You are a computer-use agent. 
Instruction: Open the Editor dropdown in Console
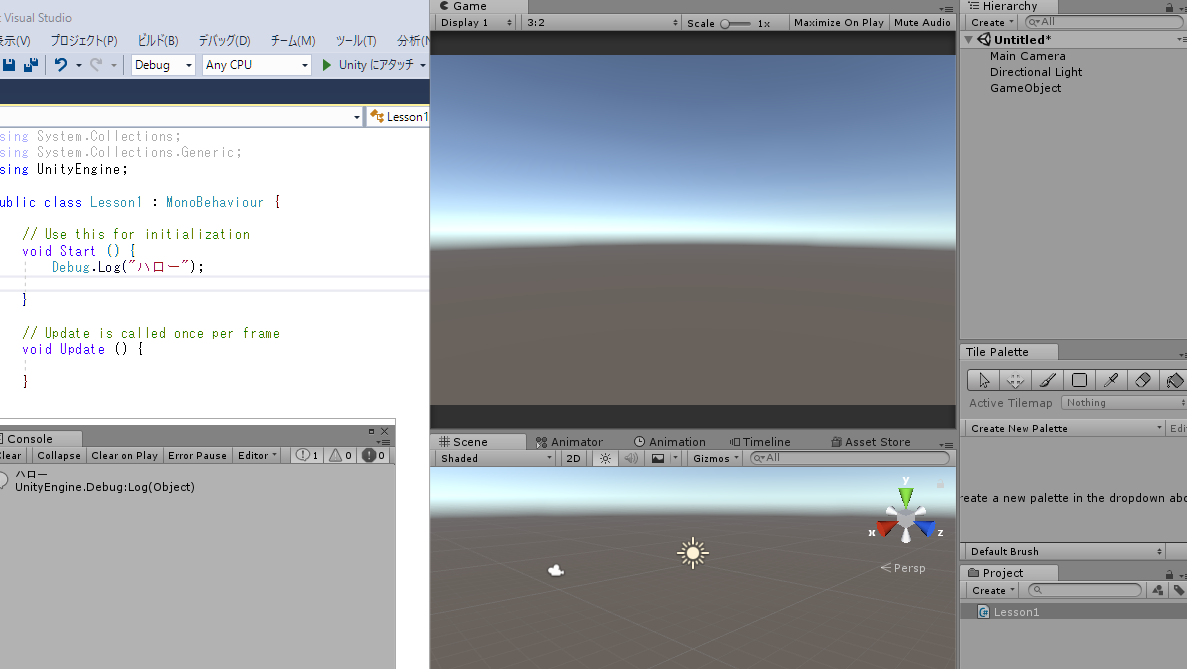[x=257, y=456]
